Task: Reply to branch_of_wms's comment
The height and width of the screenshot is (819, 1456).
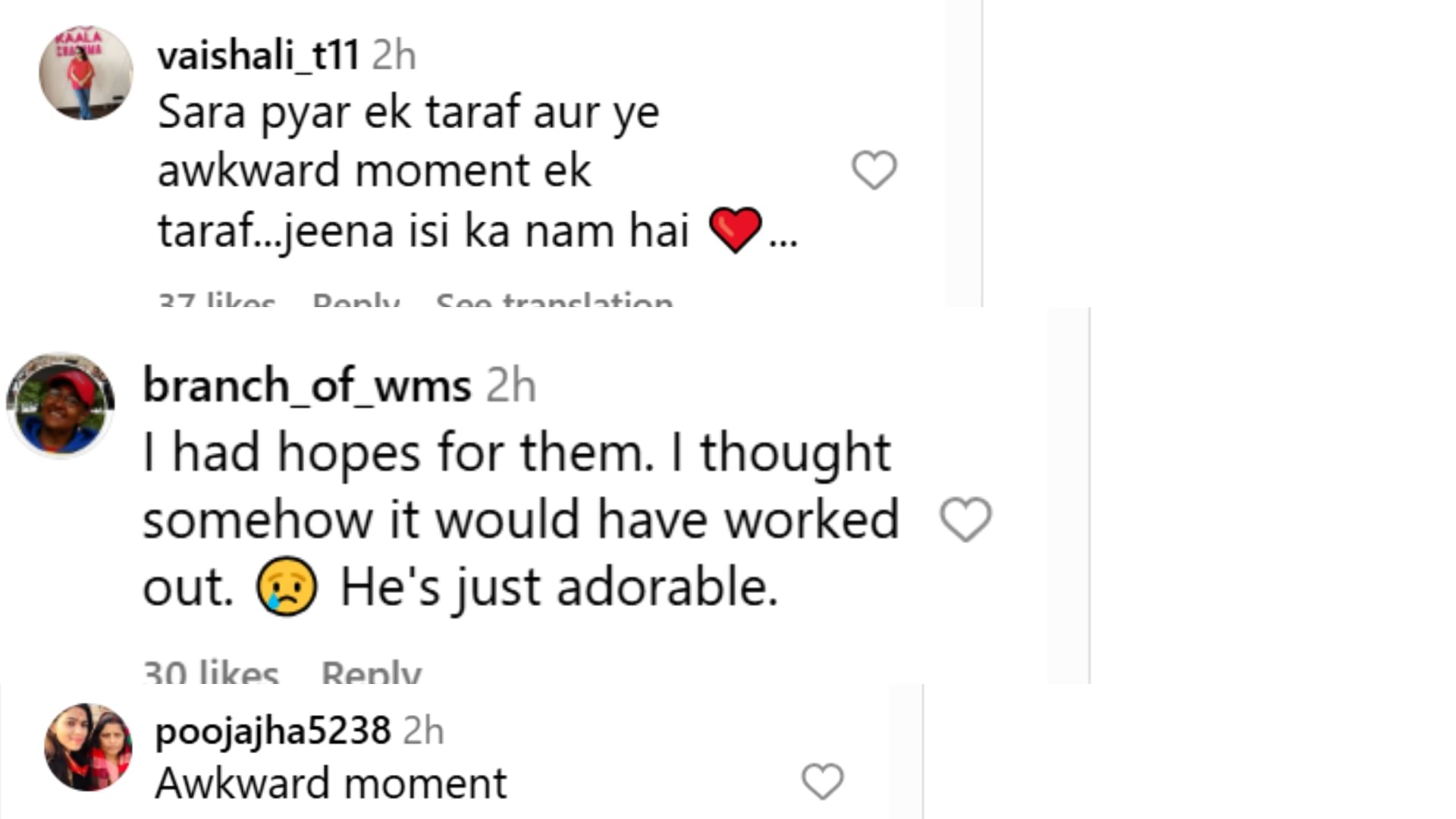Action: (x=371, y=673)
